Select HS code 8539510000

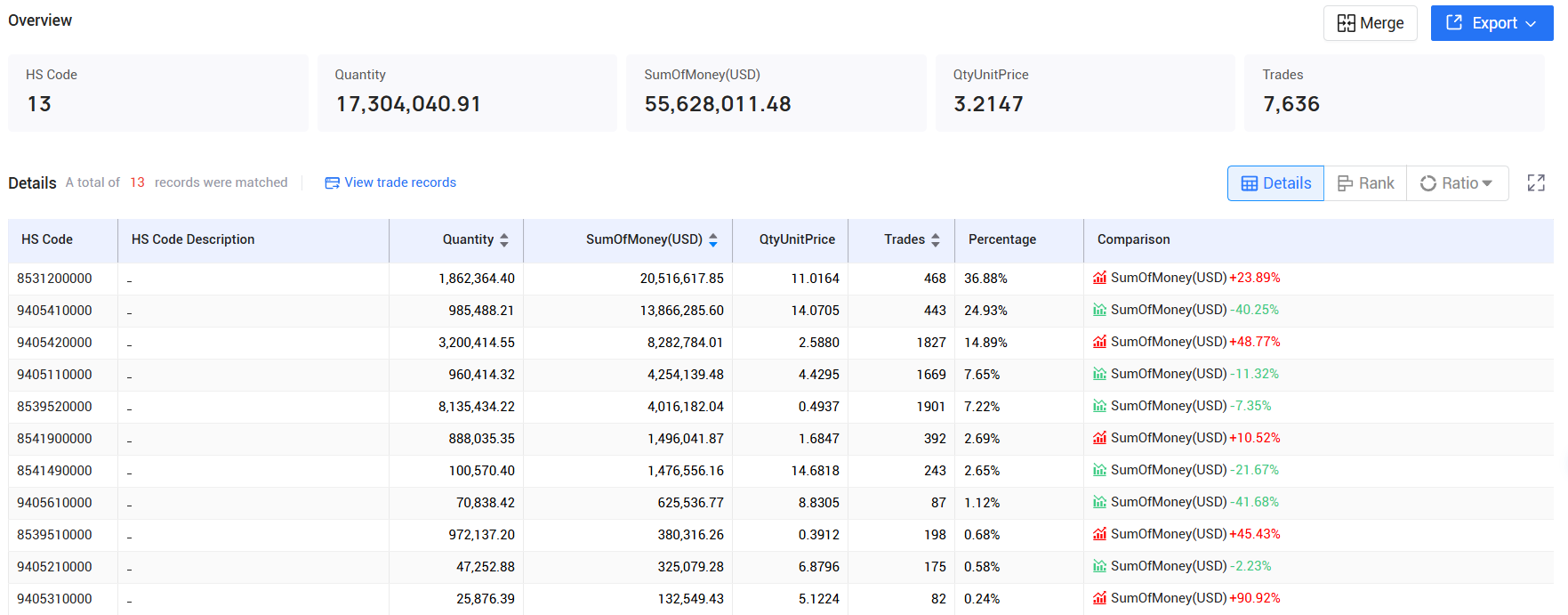click(x=54, y=535)
